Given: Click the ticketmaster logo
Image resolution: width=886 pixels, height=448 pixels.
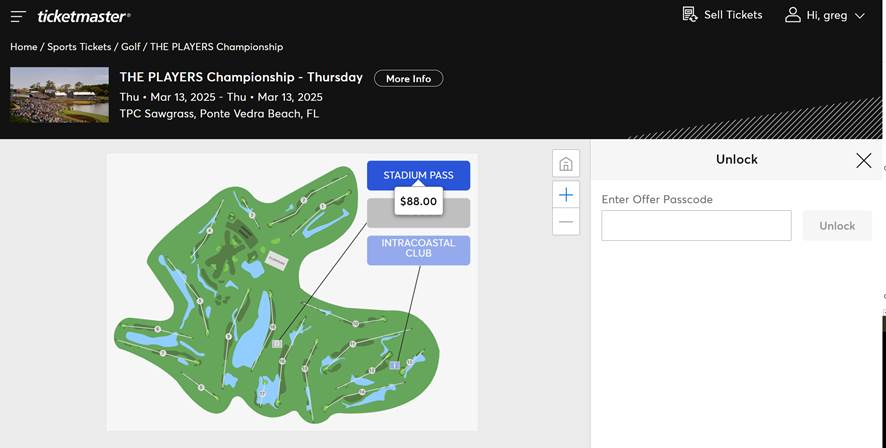Looking at the screenshot, I should (84, 16).
